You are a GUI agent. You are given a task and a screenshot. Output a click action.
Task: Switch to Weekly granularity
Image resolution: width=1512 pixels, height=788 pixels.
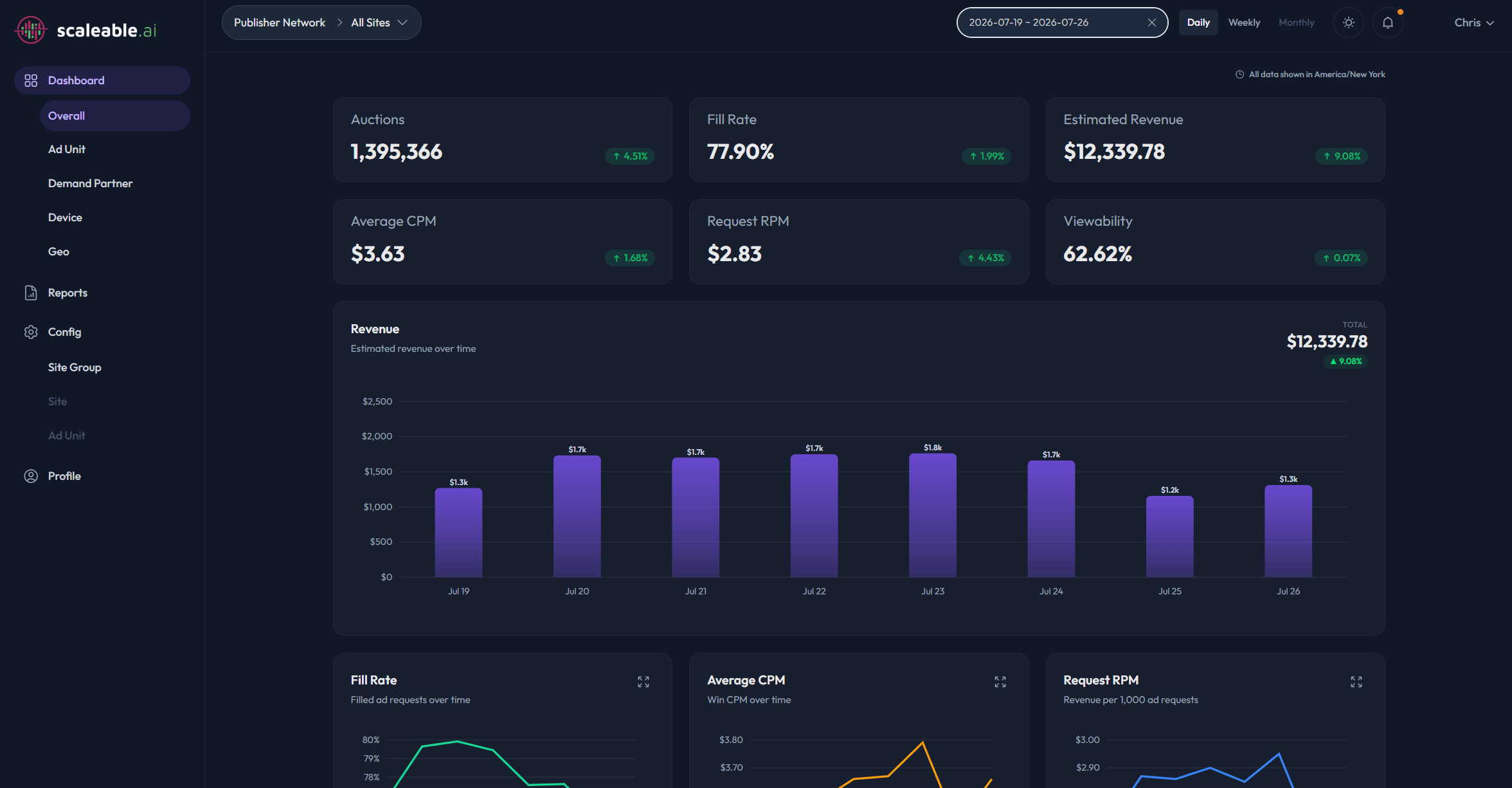coord(1244,23)
